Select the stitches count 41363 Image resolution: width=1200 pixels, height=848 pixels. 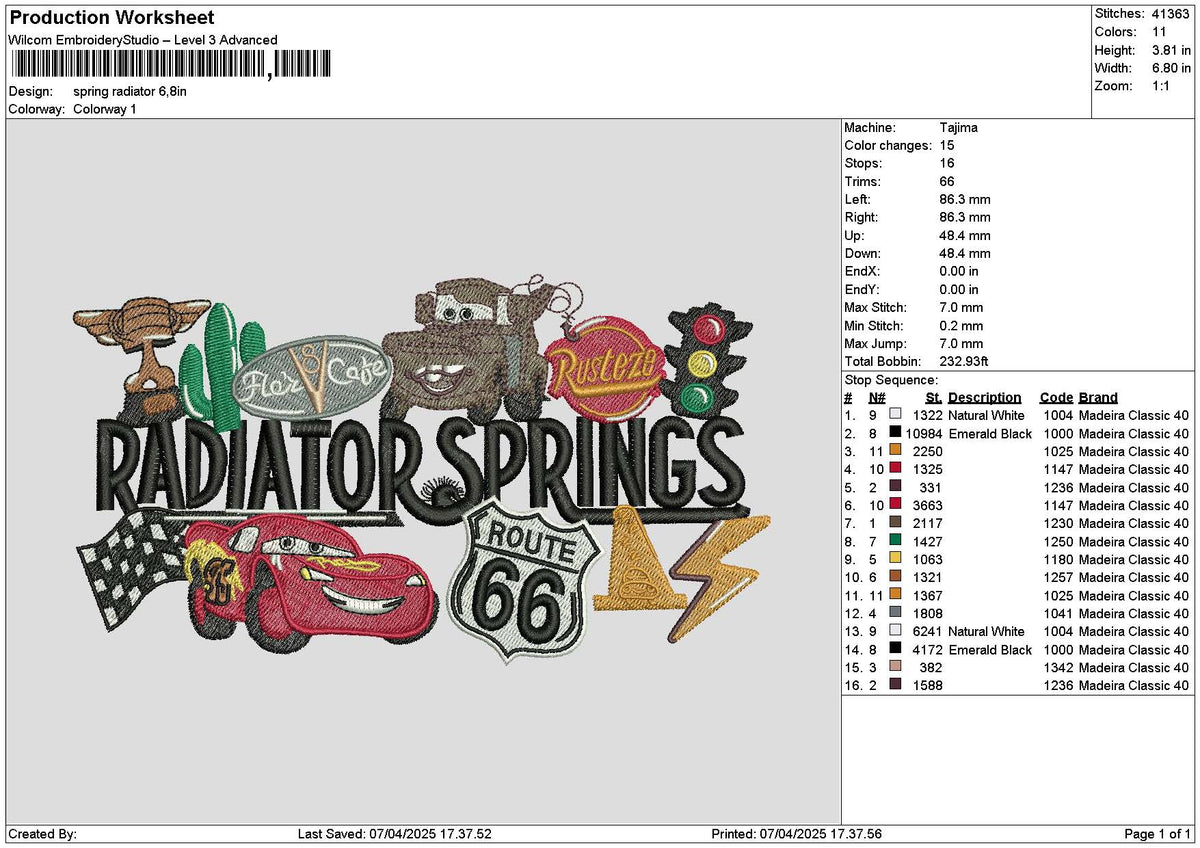pos(1172,14)
